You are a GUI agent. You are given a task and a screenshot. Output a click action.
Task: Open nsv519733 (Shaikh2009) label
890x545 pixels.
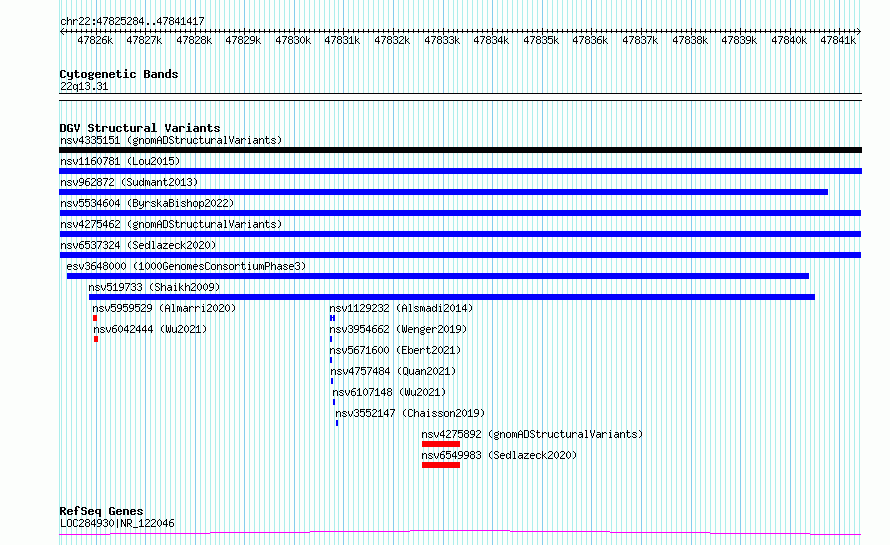point(154,287)
